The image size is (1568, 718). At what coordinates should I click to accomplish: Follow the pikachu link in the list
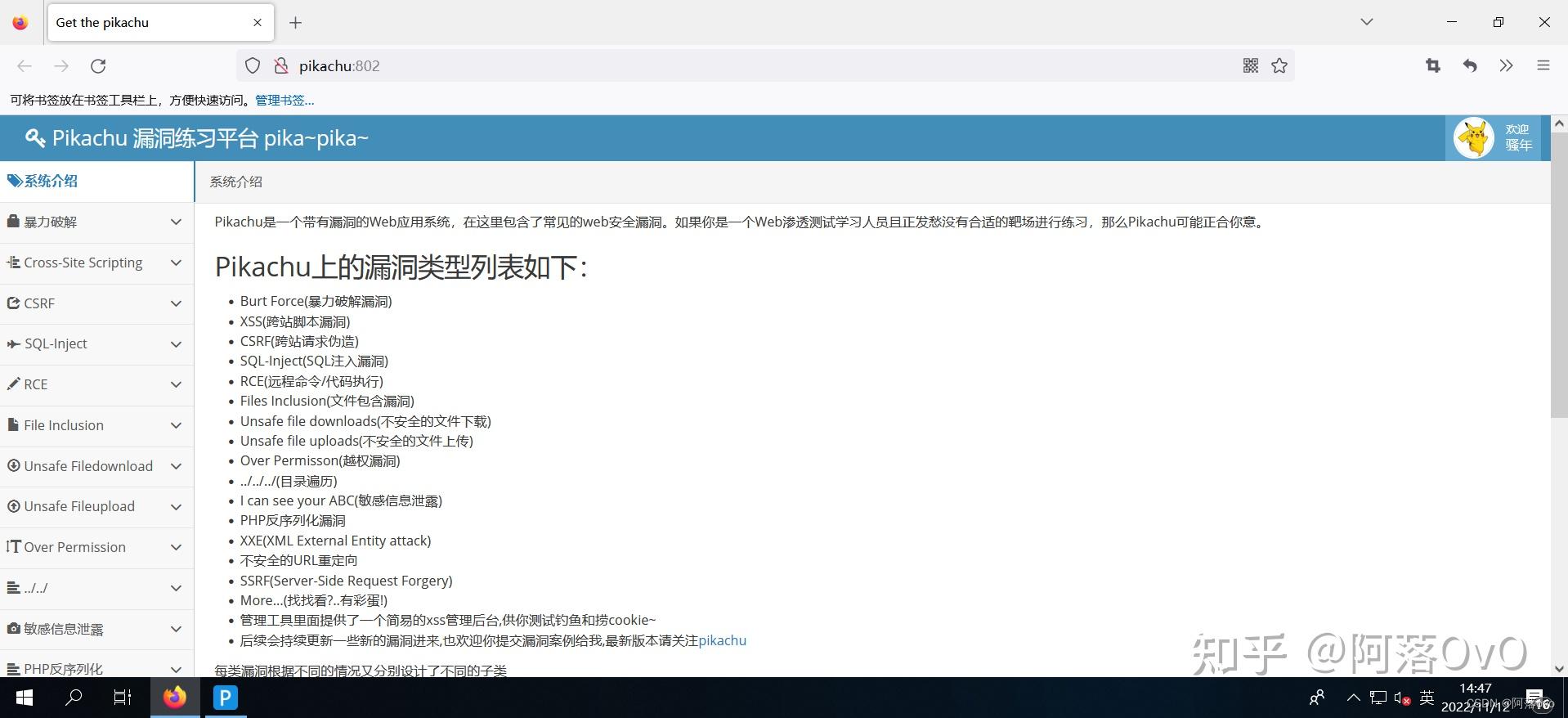click(x=723, y=640)
